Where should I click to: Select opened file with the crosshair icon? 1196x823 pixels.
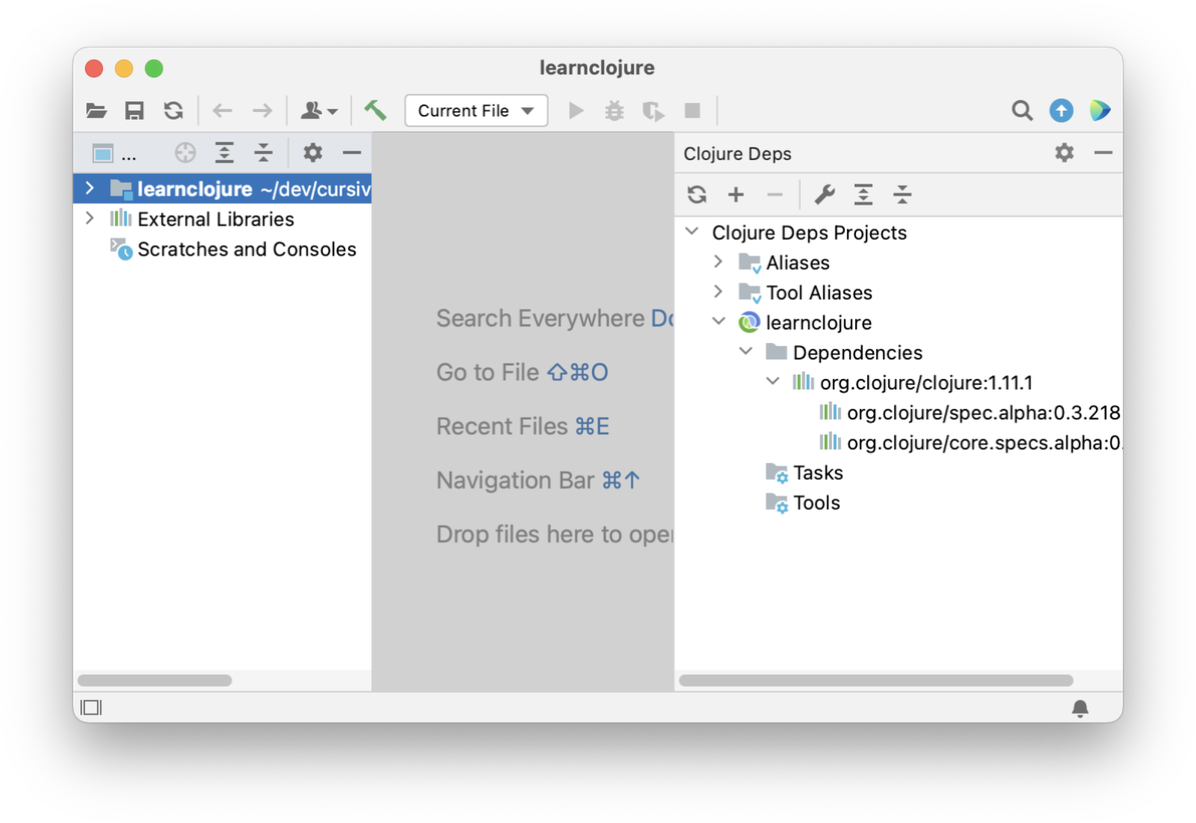coord(185,153)
